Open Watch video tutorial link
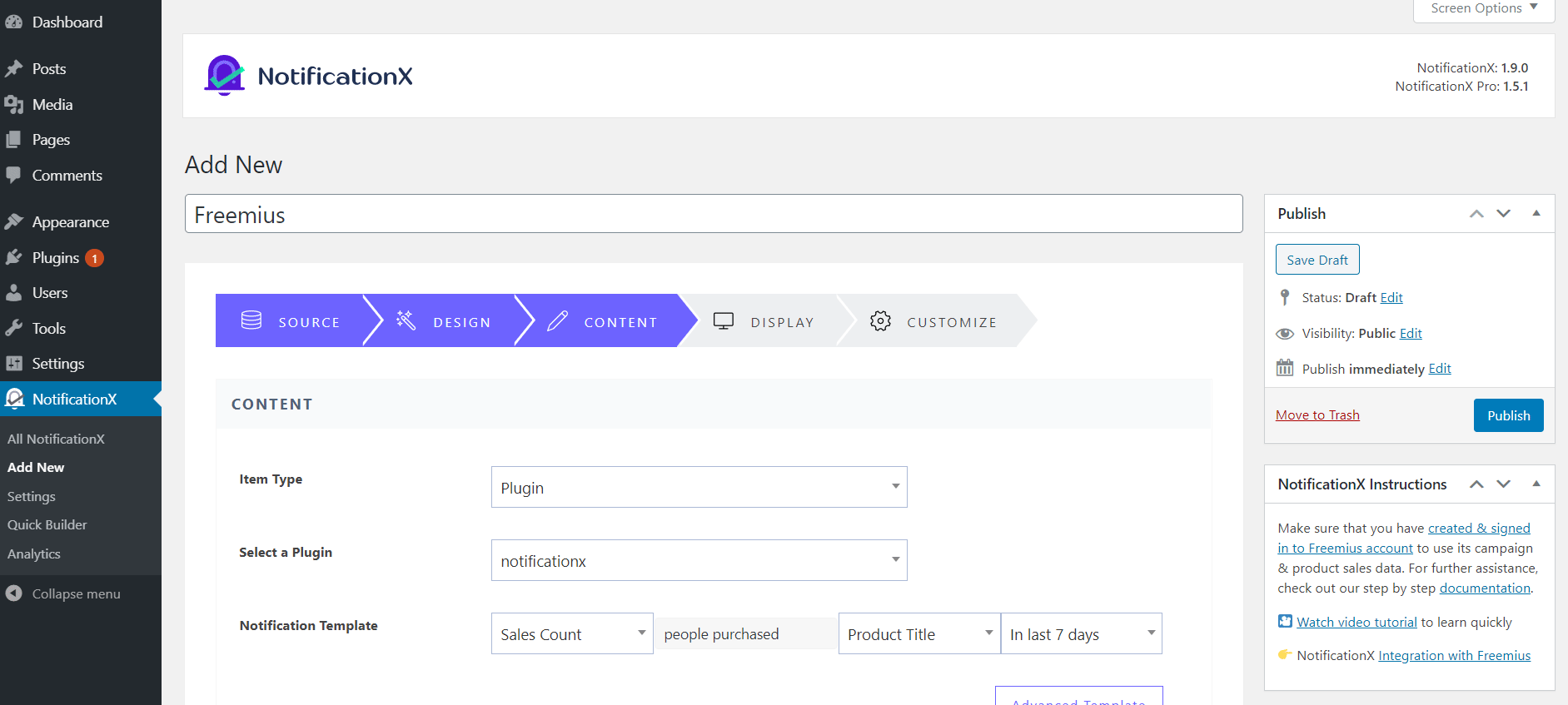The width and height of the screenshot is (1568, 705). pos(1356,622)
